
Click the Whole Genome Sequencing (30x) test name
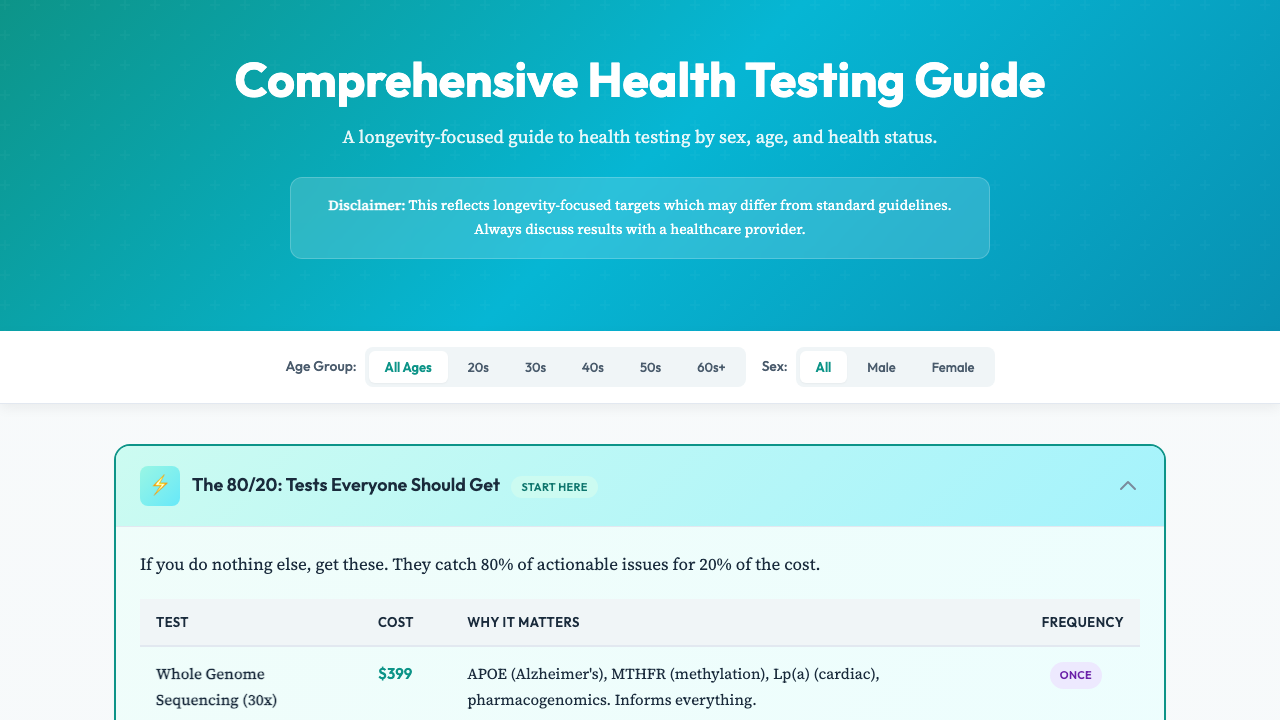tap(216, 687)
